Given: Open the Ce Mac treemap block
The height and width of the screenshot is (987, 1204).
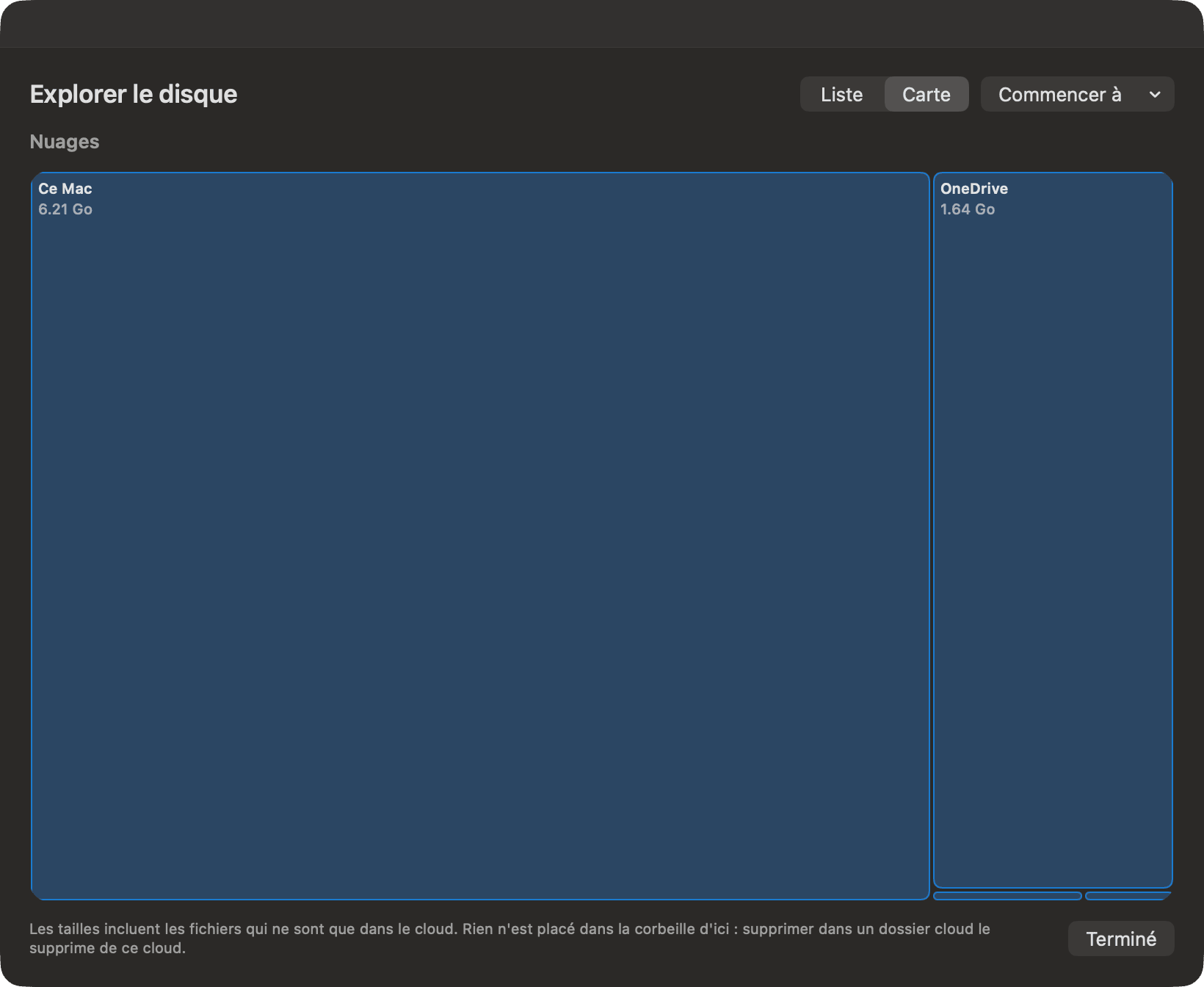Looking at the screenshot, I should (x=480, y=536).
